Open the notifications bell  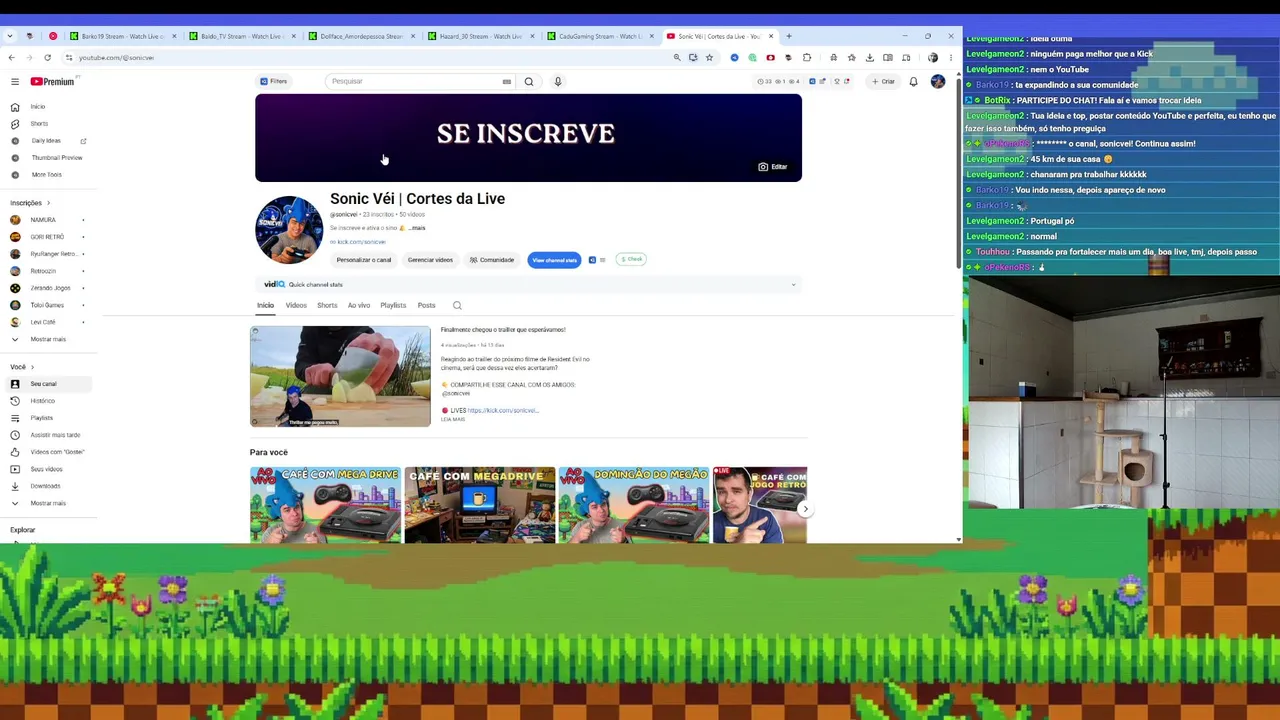tap(913, 81)
